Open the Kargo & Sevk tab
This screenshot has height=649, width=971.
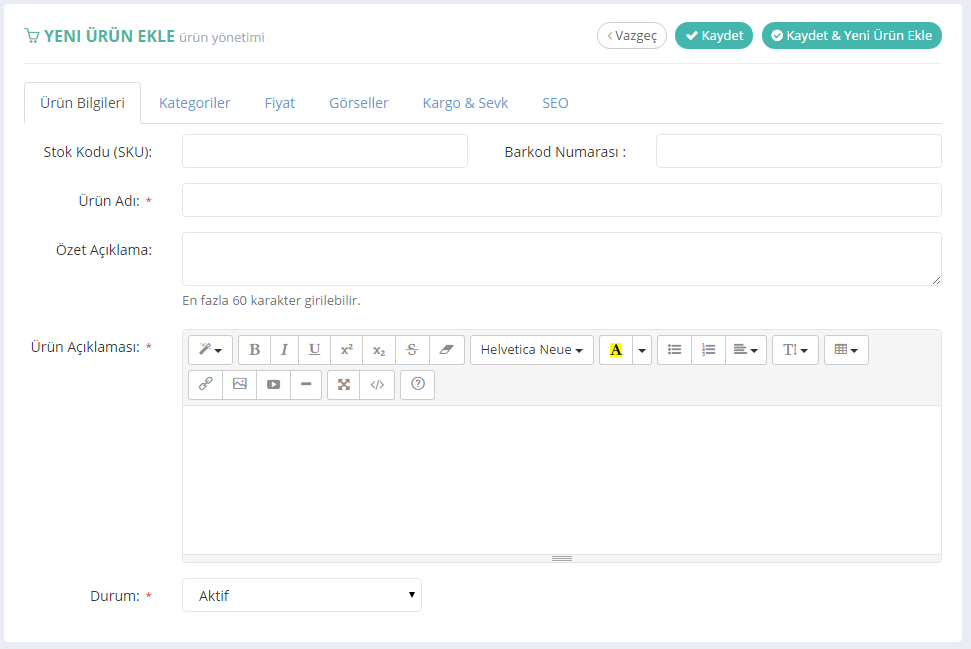click(465, 103)
